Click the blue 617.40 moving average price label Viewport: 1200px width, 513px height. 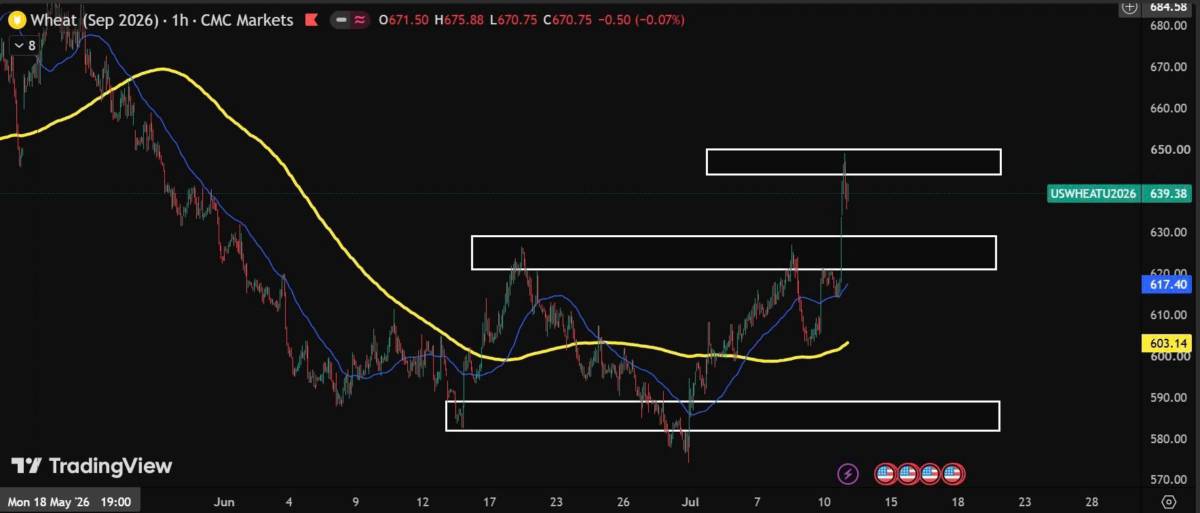1167,285
